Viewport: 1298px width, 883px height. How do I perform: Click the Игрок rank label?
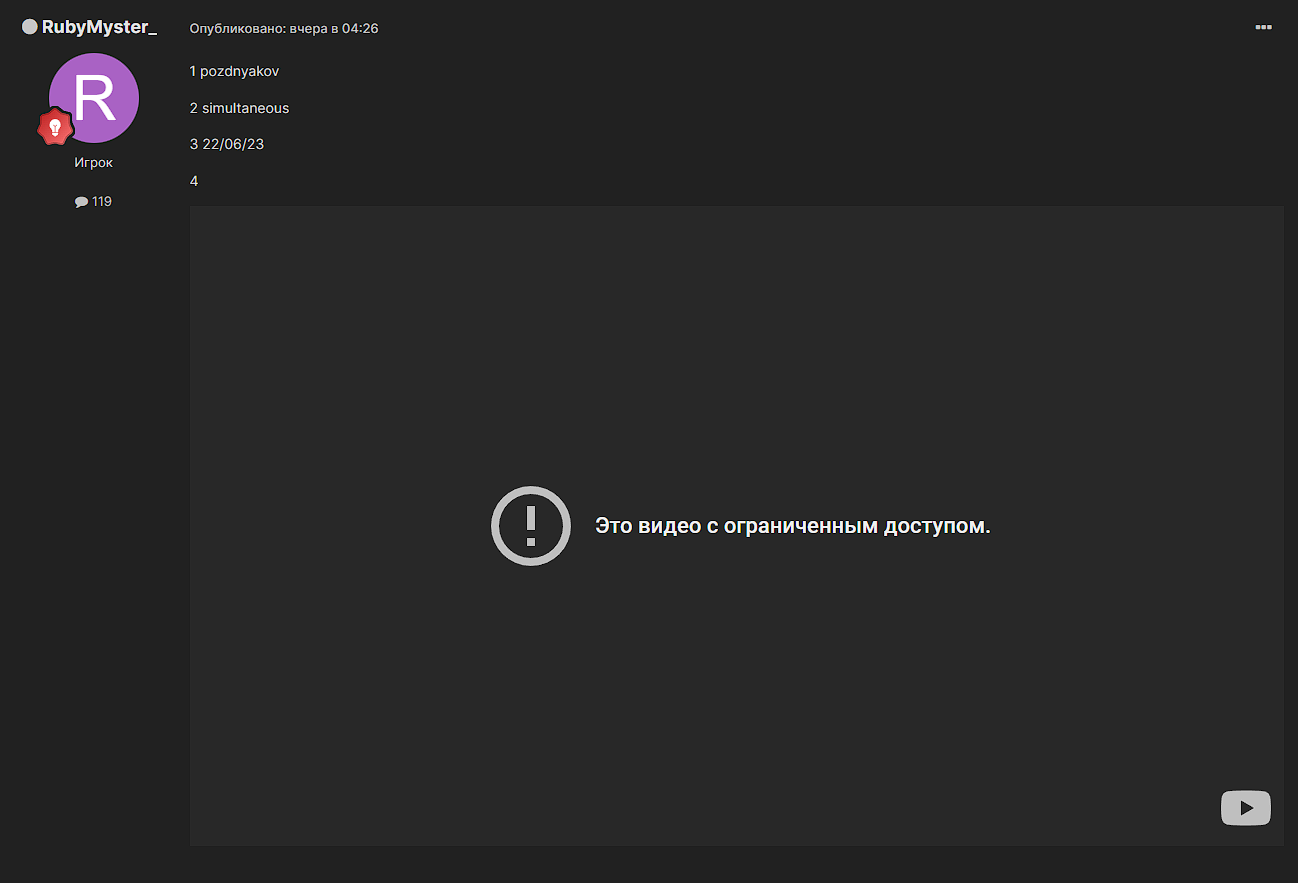(x=94, y=162)
